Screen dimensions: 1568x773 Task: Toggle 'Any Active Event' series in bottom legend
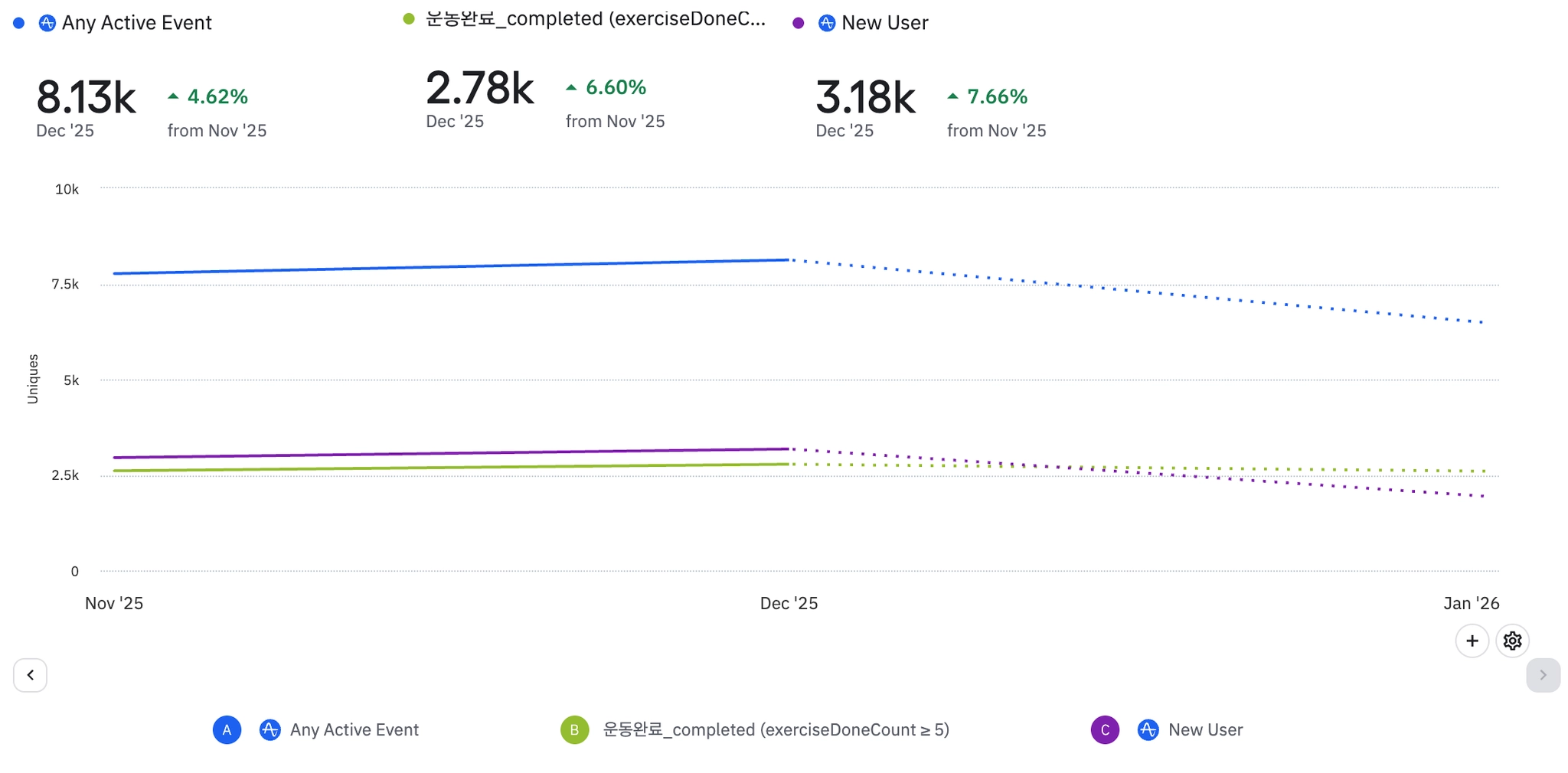tap(354, 729)
